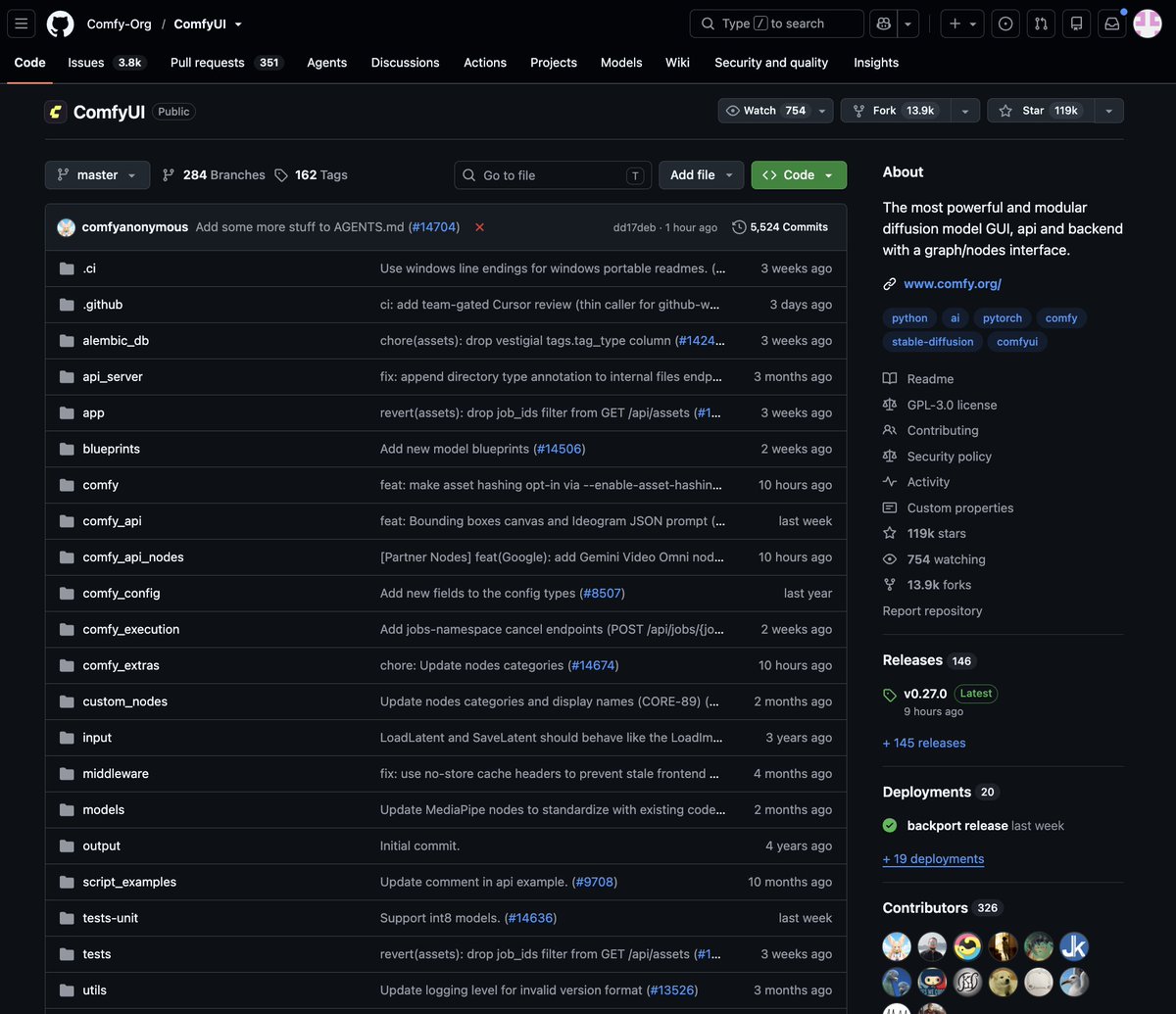Open the Star lists dropdown arrow
The height and width of the screenshot is (1014, 1176).
1108,111
